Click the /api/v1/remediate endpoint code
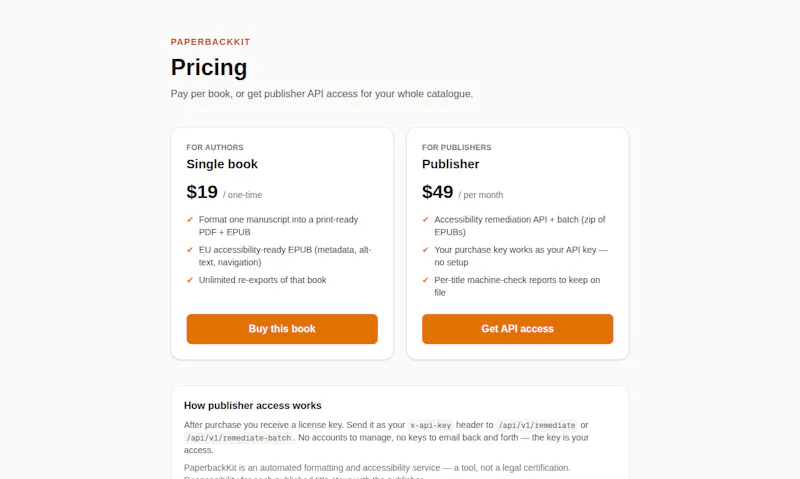 click(537, 425)
